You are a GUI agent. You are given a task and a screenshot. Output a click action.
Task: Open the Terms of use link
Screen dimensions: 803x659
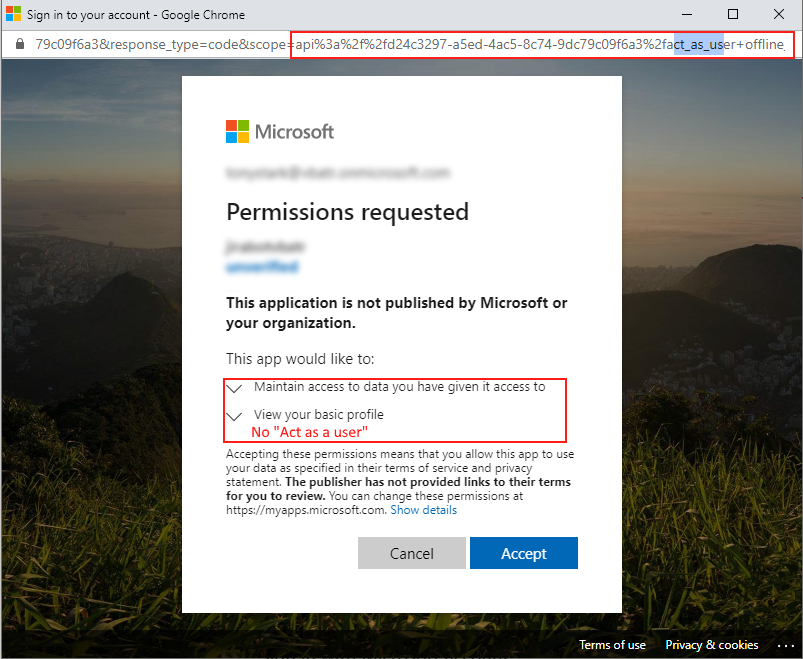click(x=612, y=645)
